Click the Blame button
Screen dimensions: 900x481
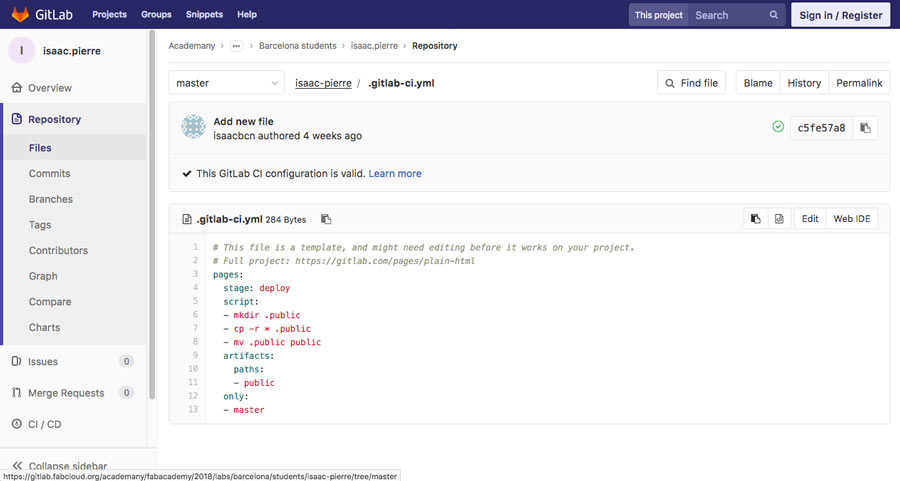[x=758, y=83]
